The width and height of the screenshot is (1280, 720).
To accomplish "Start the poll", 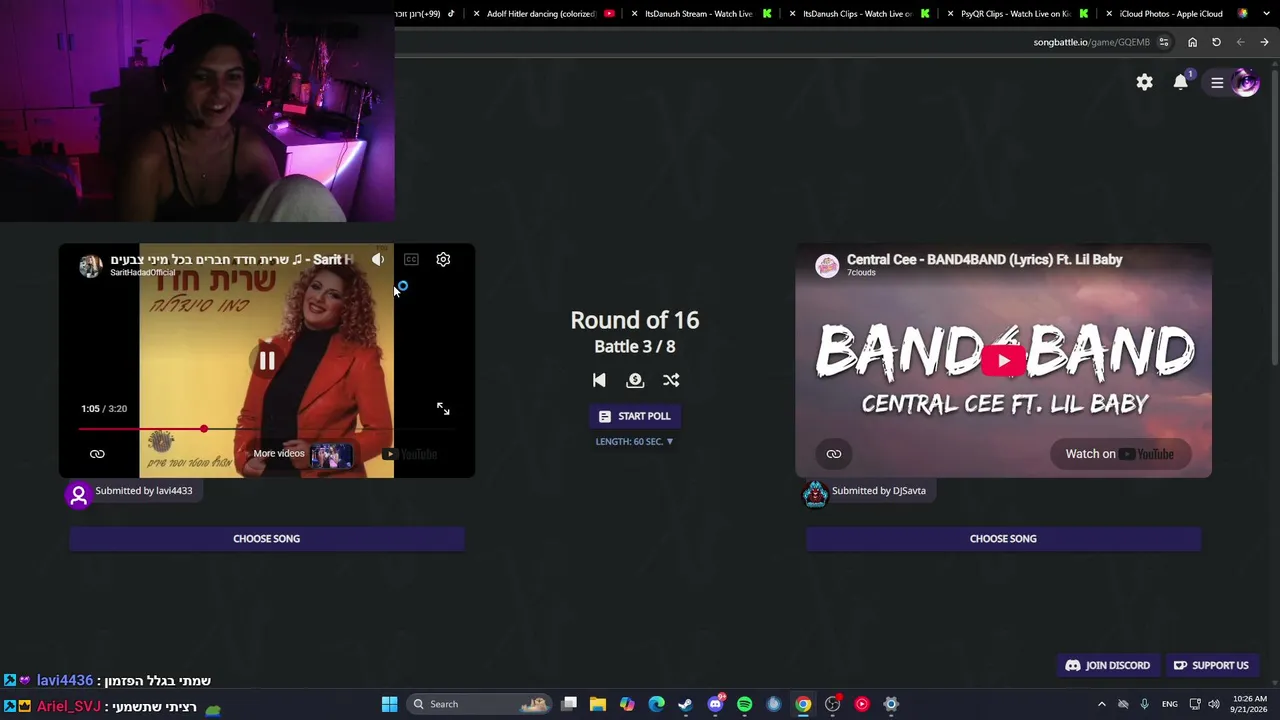I will [x=634, y=416].
